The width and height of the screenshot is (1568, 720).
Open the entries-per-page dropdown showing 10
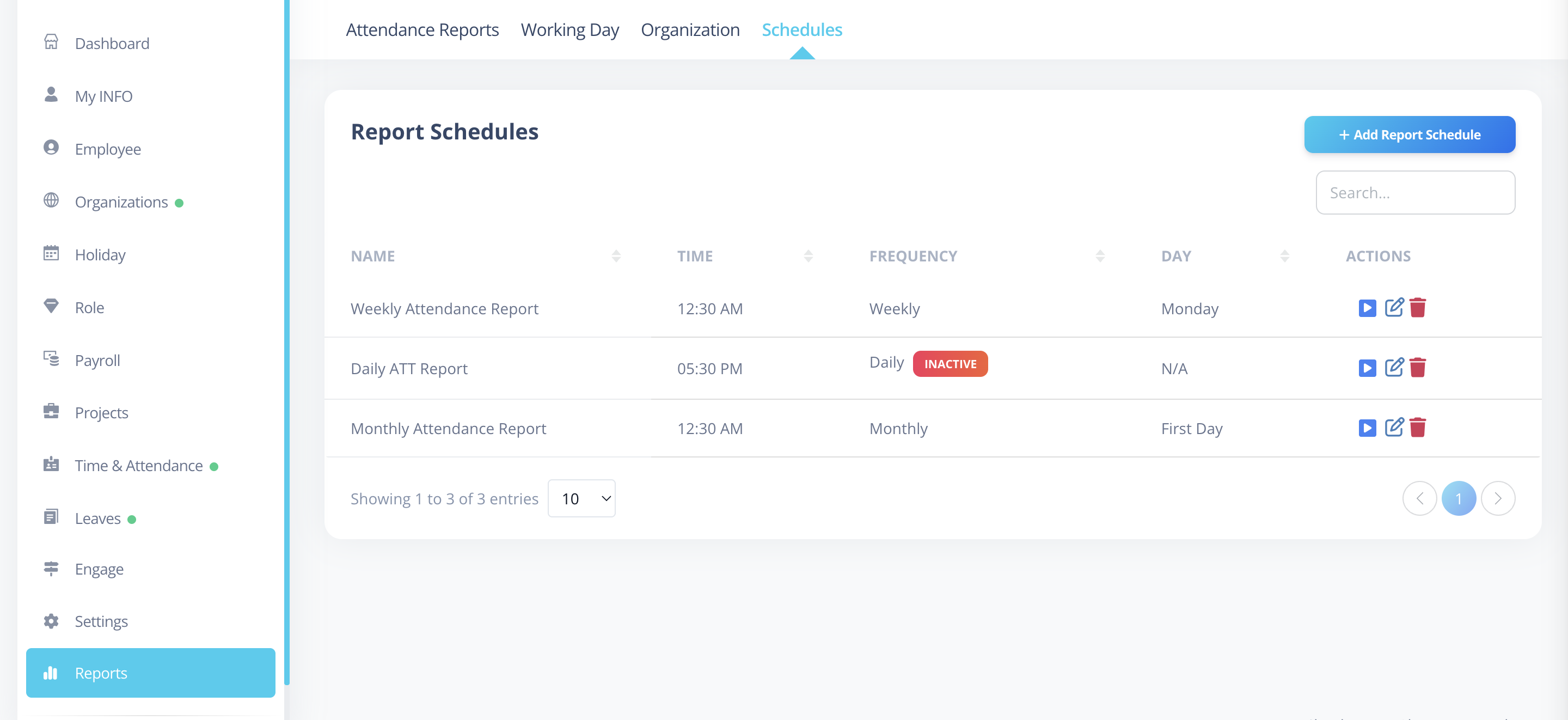(x=581, y=498)
